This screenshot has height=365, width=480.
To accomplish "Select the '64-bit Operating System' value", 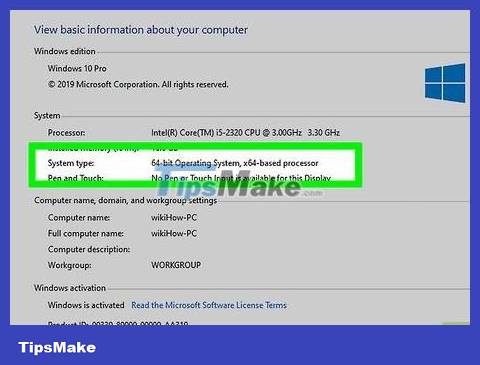I will (x=235, y=163).
